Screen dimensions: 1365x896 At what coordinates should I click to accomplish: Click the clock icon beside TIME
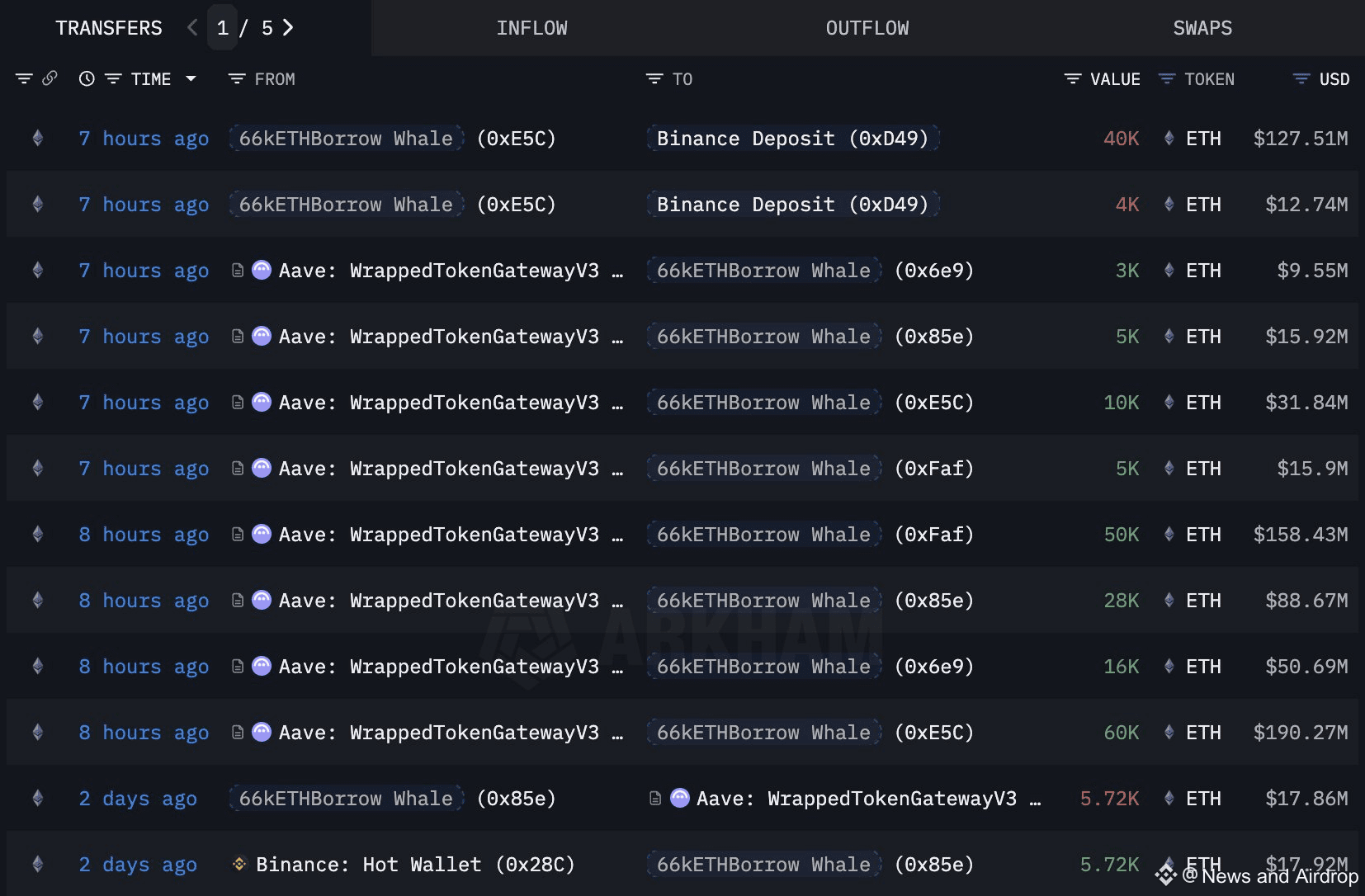point(87,78)
